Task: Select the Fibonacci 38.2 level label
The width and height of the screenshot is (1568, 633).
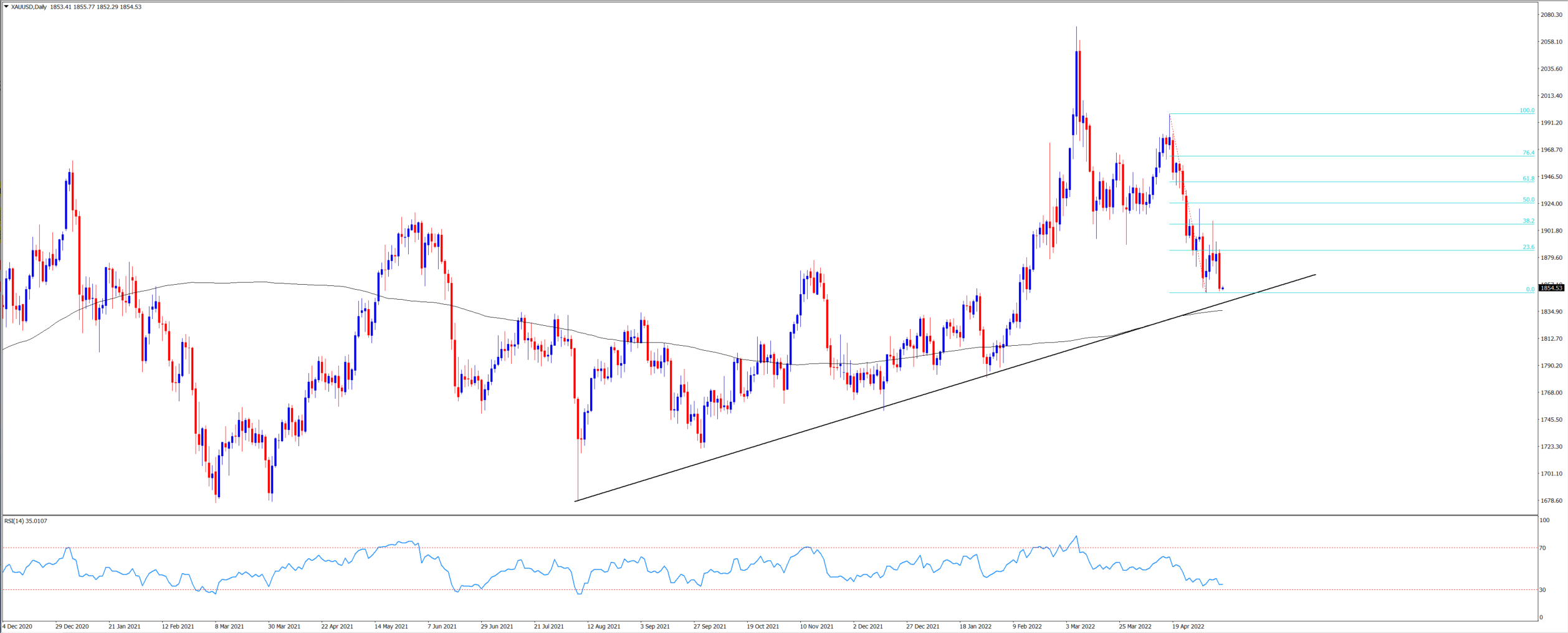Action: tap(1528, 221)
